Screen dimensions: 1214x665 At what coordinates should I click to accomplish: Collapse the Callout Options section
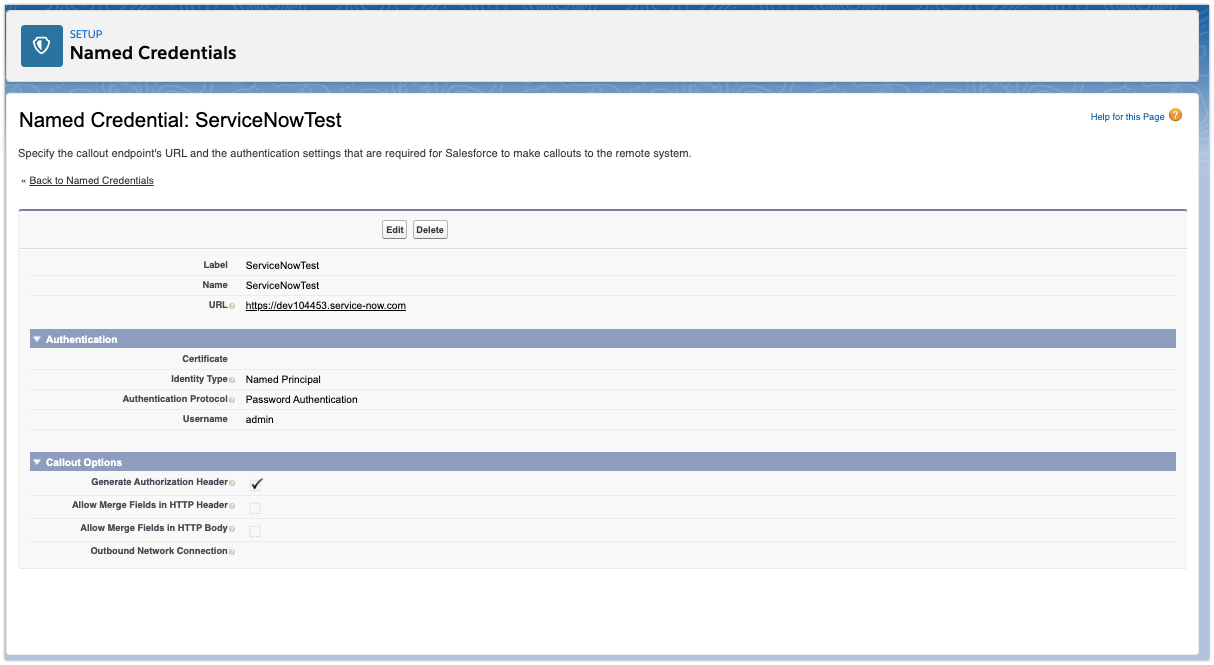click(37, 461)
